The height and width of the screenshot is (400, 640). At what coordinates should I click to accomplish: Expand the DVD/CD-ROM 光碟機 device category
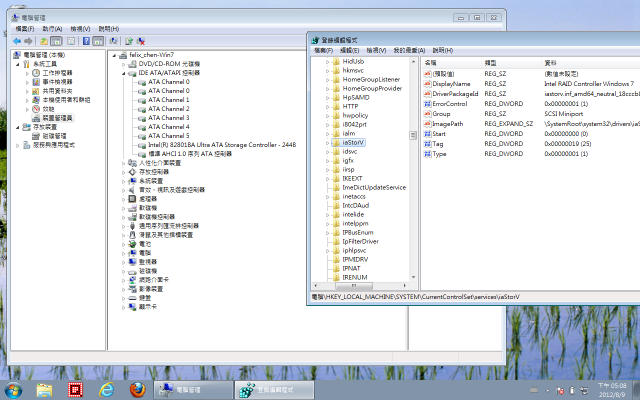coord(123,64)
